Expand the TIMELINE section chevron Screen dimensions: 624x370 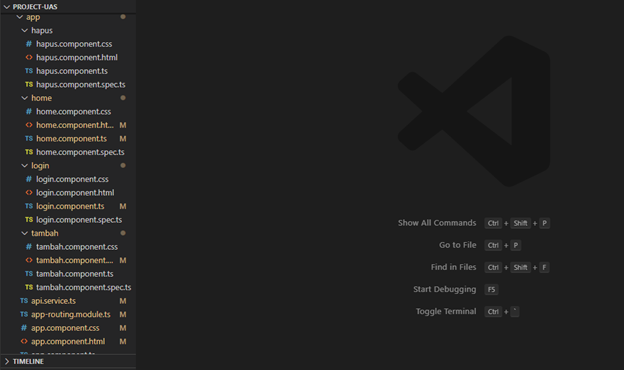[7, 361]
